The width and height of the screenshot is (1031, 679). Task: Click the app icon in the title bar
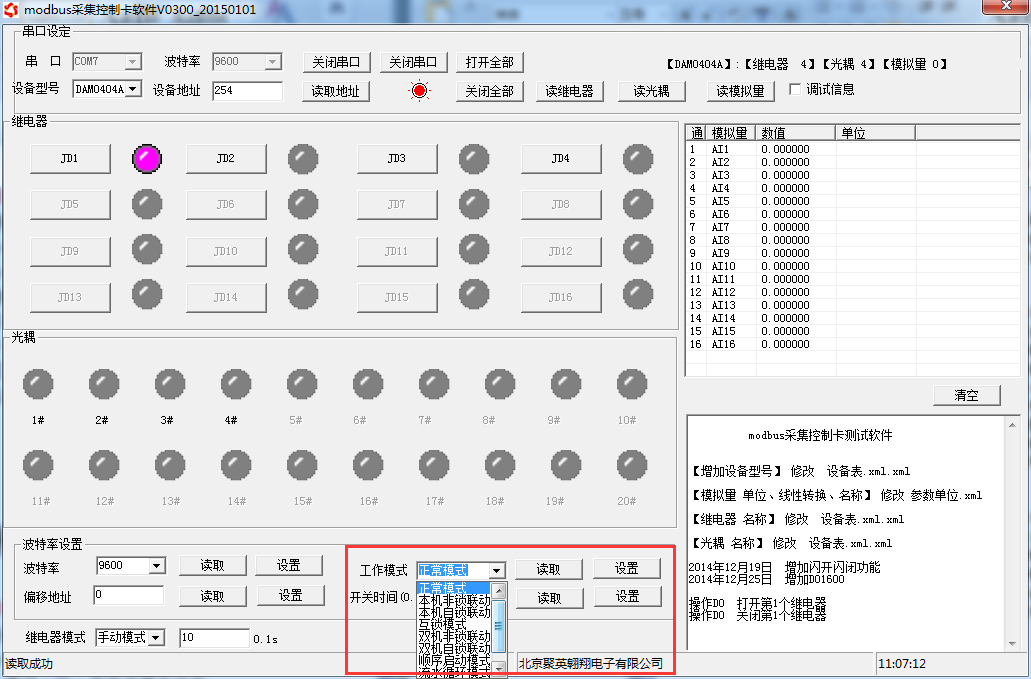click(11, 9)
